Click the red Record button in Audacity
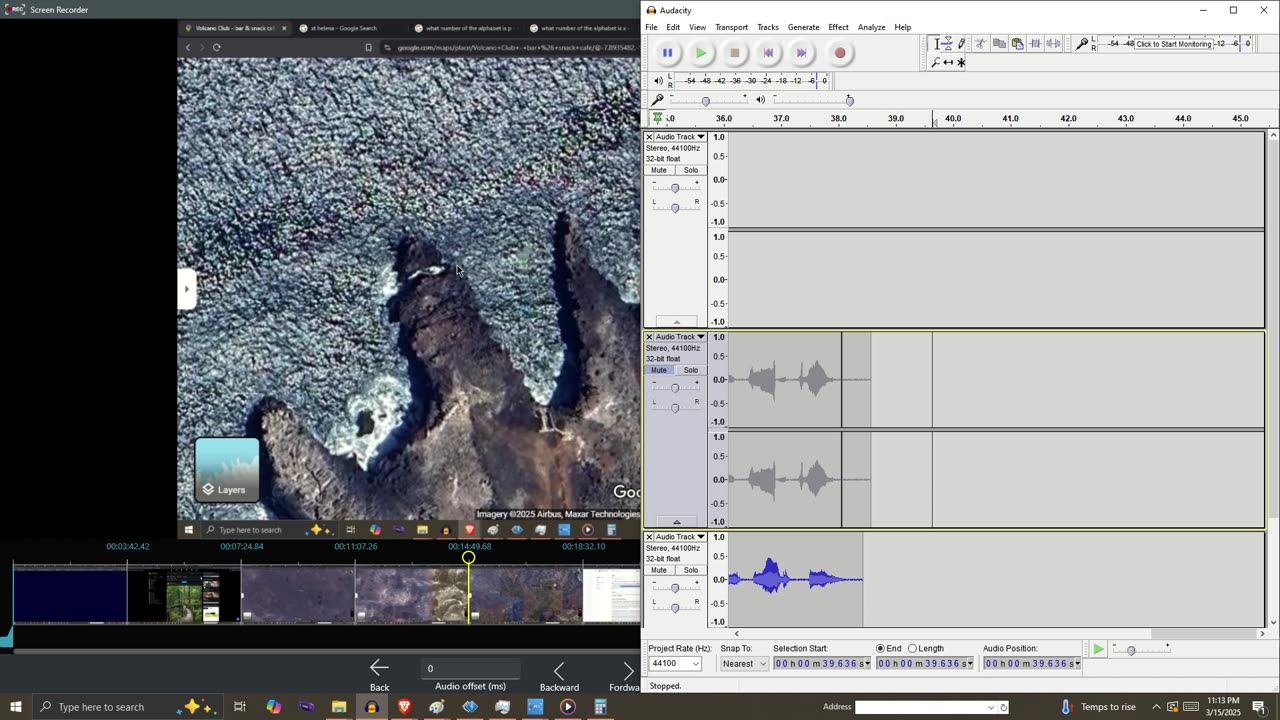 coord(840,53)
